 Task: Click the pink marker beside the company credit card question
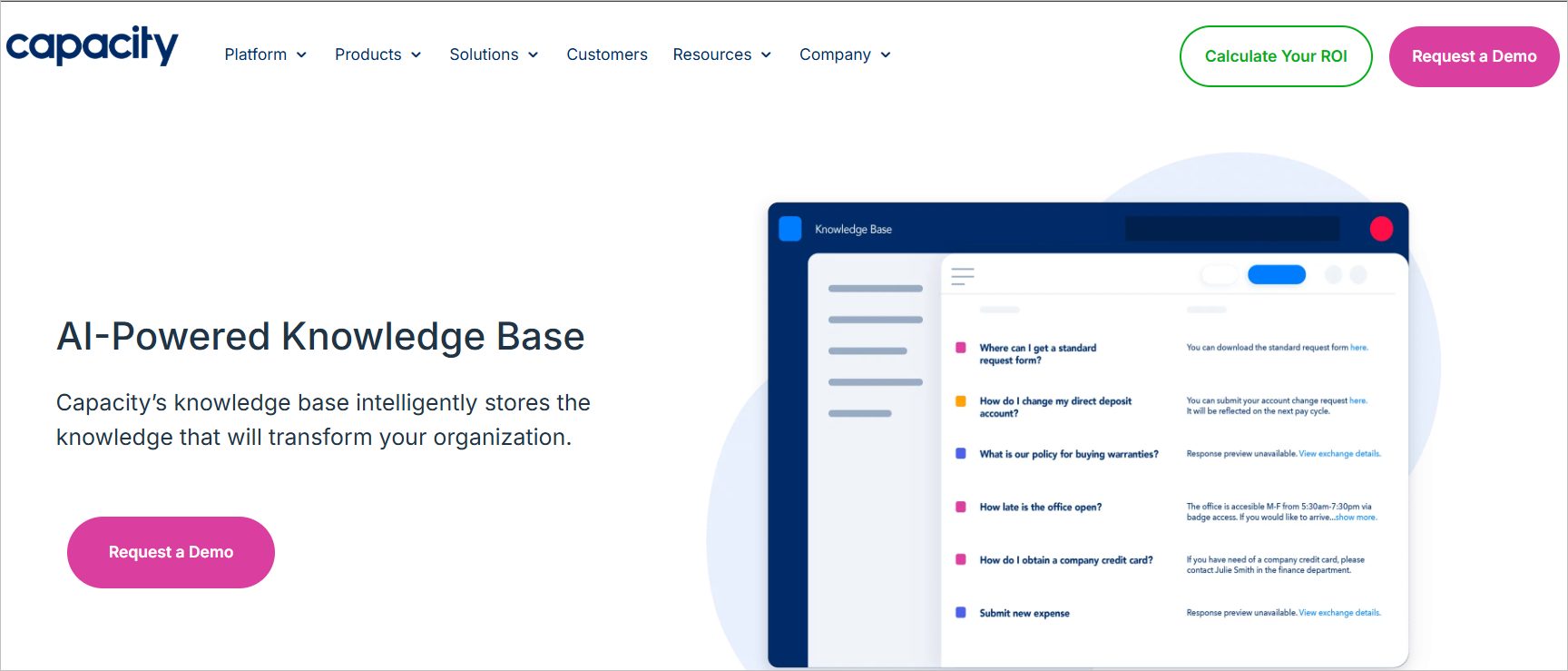coord(960,559)
